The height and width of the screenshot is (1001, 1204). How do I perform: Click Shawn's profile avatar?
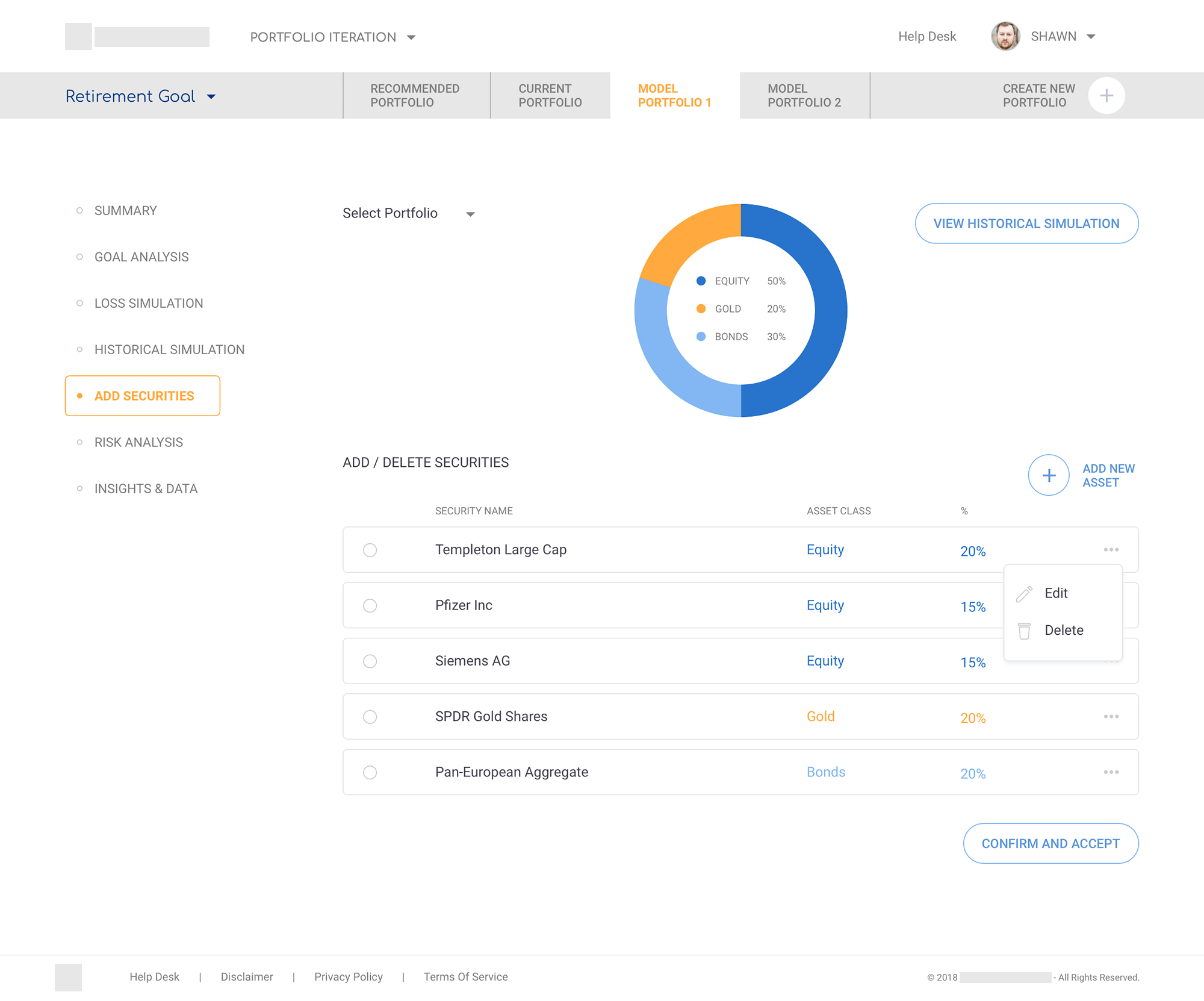pyautogui.click(x=1005, y=36)
